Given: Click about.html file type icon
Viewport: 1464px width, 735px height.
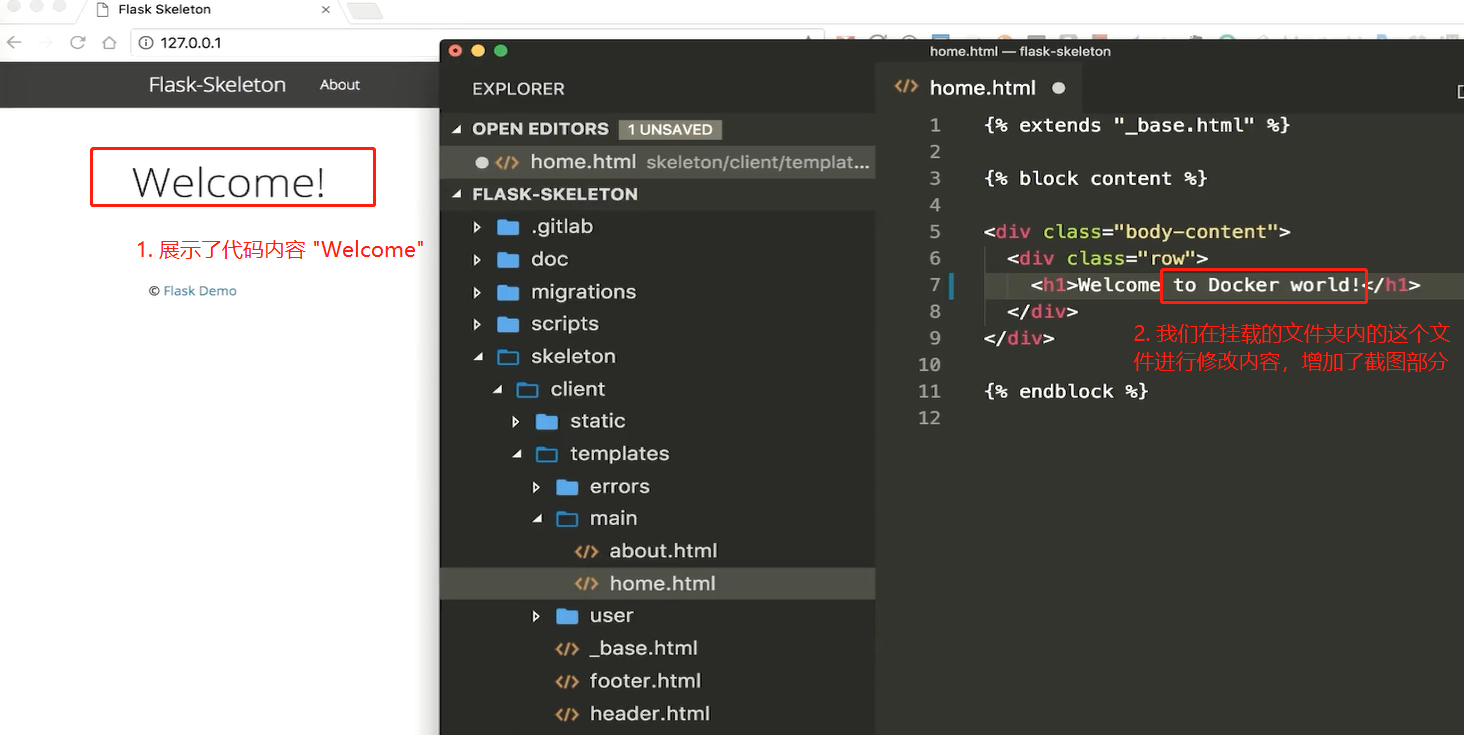Looking at the screenshot, I should 586,551.
